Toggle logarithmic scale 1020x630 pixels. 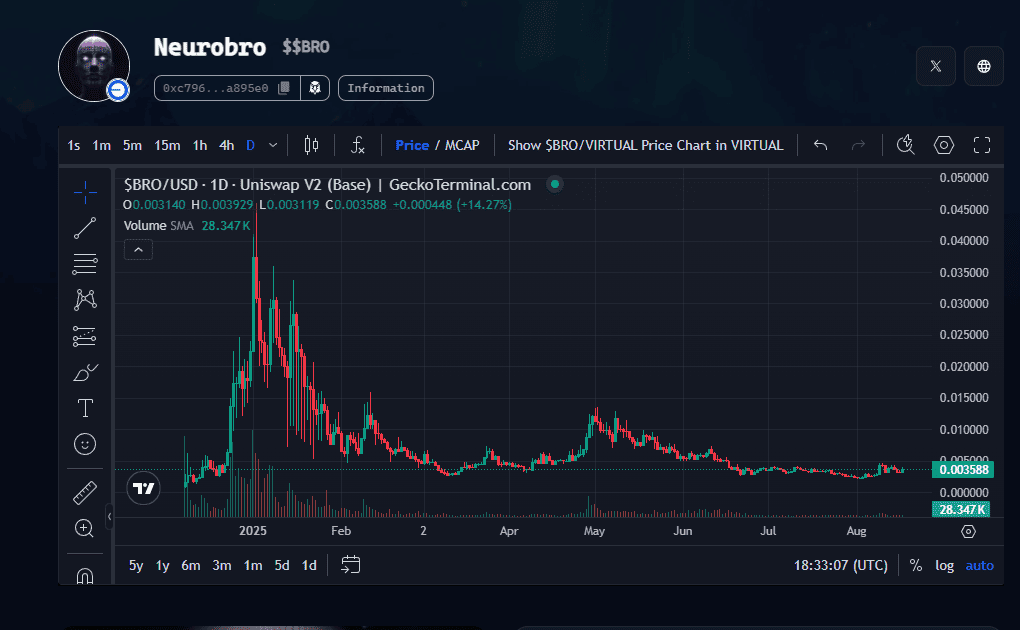[944, 566]
